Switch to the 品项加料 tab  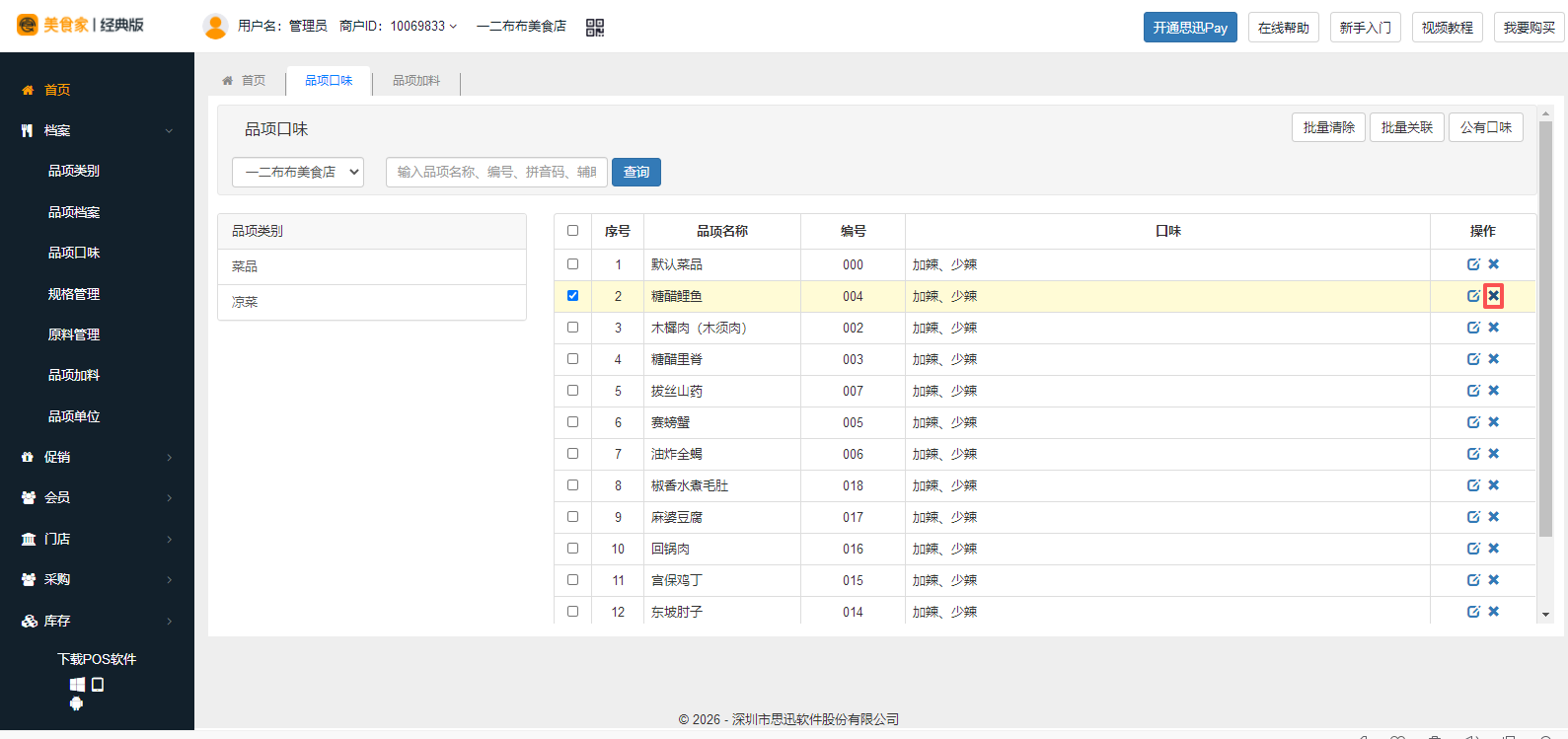pyautogui.click(x=416, y=81)
